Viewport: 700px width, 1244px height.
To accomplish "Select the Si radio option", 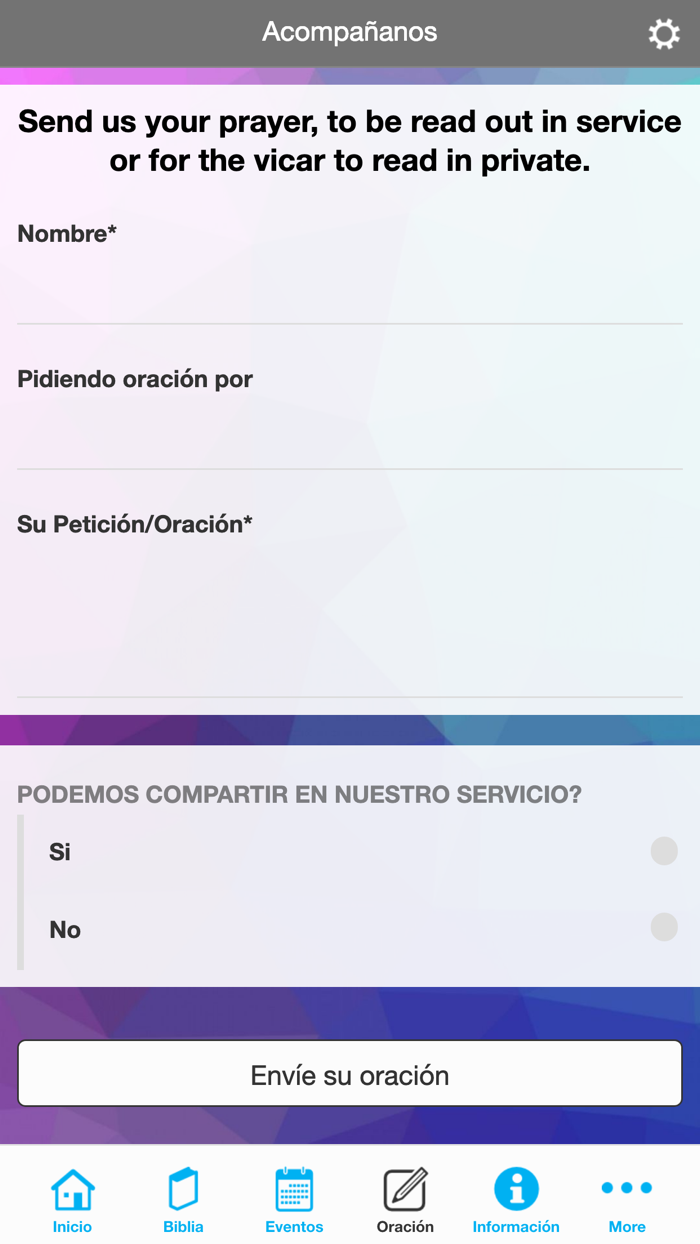I will click(x=663, y=851).
